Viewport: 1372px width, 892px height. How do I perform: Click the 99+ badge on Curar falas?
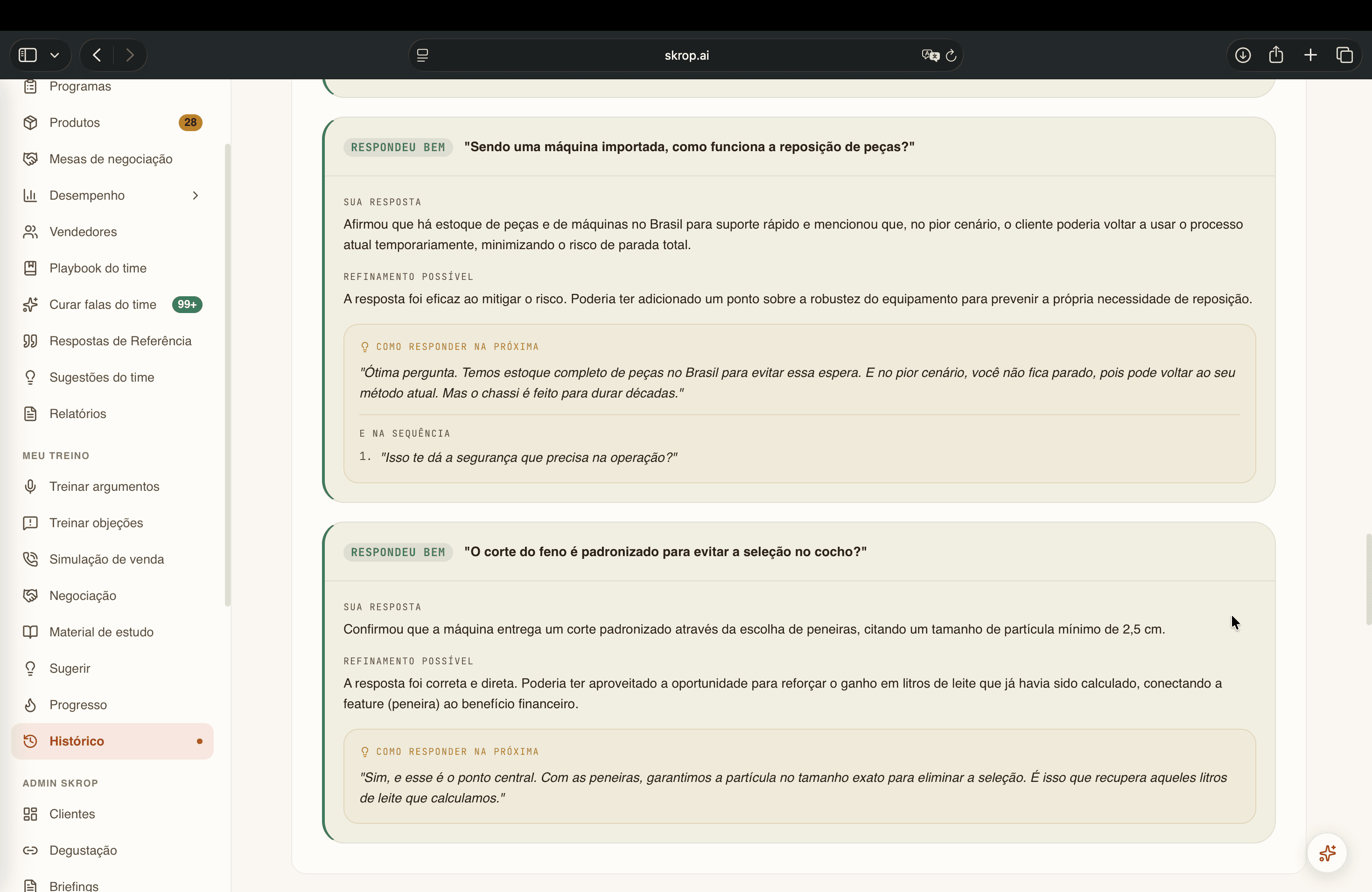187,304
